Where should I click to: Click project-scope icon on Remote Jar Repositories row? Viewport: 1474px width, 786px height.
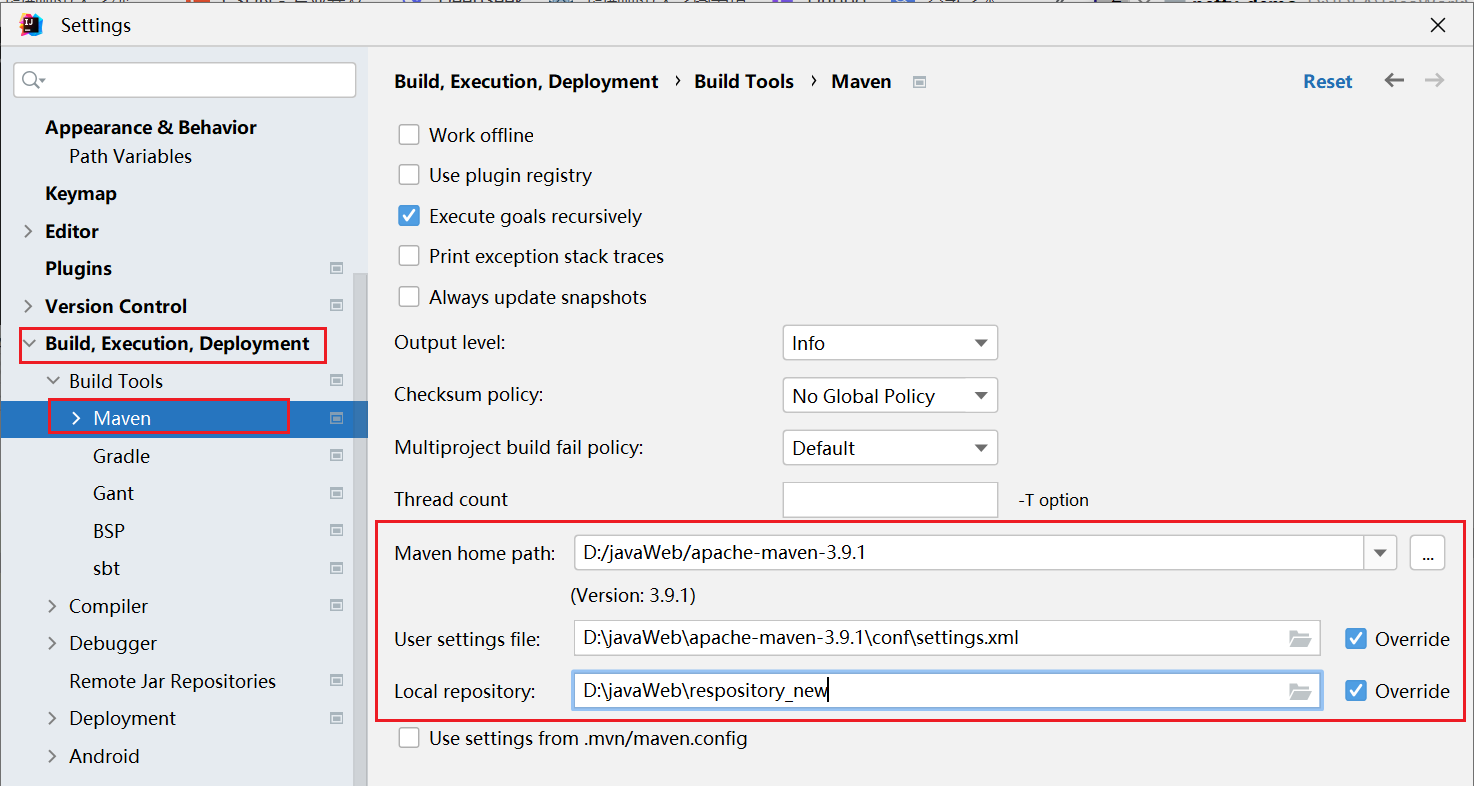337,681
